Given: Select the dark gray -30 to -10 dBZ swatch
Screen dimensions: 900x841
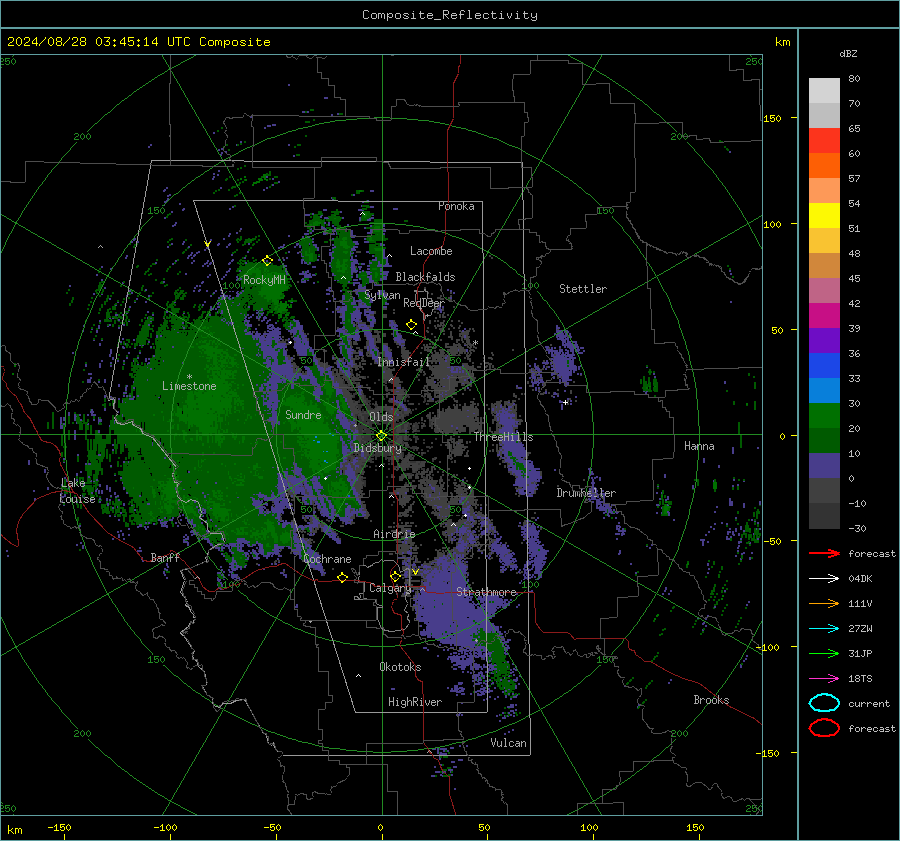Looking at the screenshot, I should pos(824,516).
